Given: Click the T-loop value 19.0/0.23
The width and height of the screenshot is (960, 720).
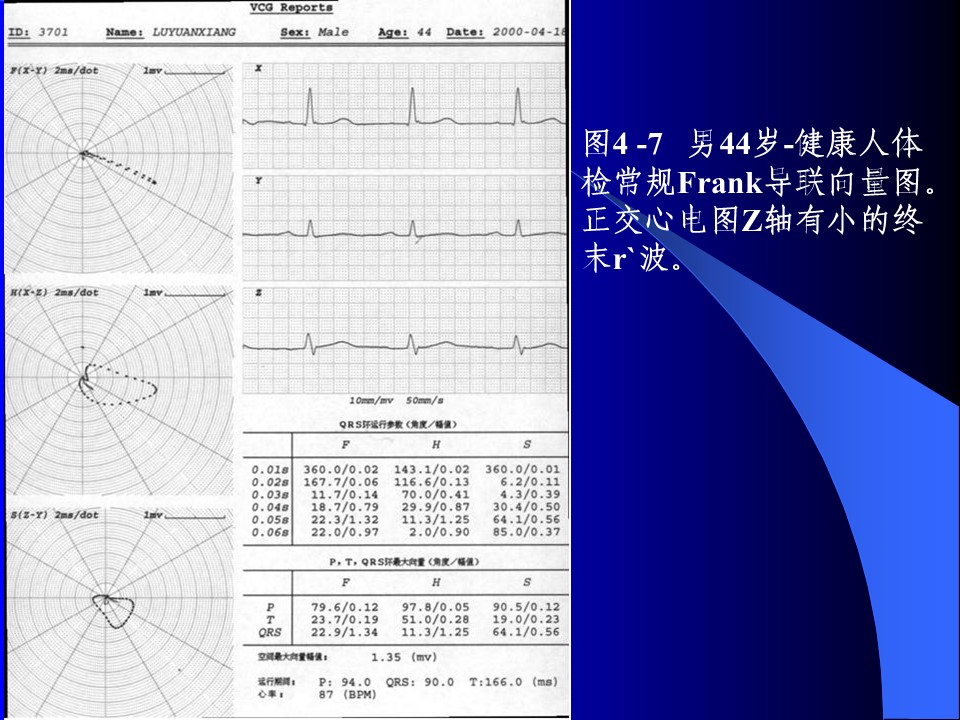Looking at the screenshot, I should pos(526,620).
